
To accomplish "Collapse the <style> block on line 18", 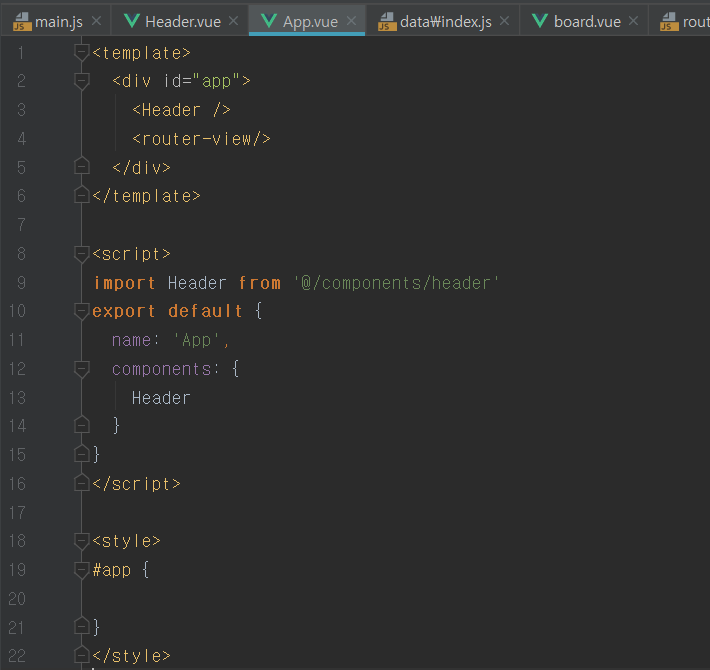I will [x=82, y=541].
